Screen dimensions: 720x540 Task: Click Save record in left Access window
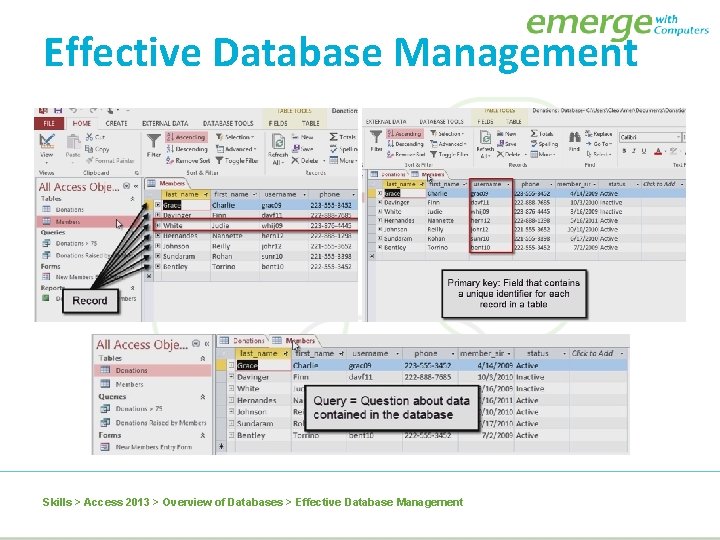coord(303,149)
